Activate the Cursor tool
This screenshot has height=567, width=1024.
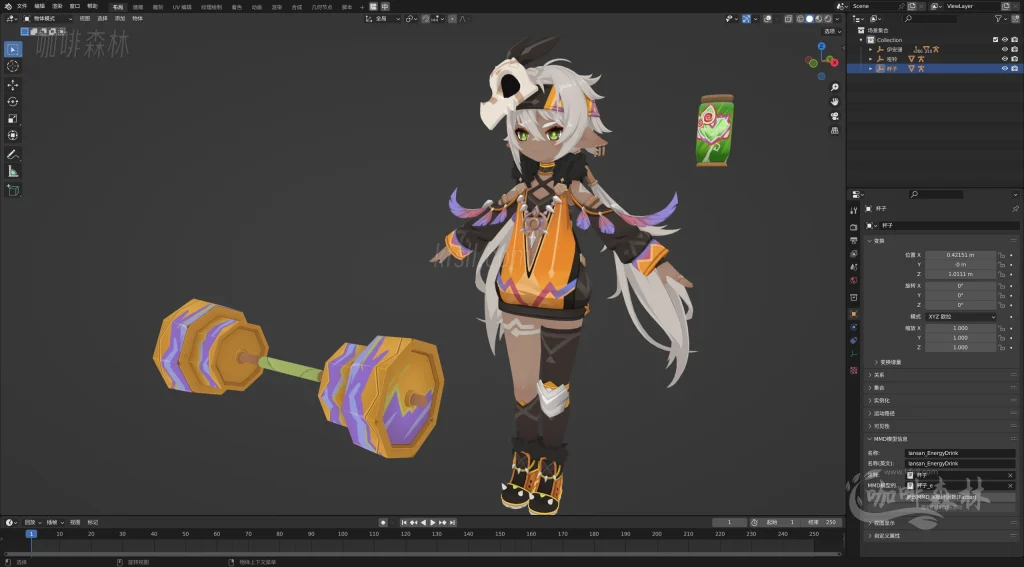12,66
